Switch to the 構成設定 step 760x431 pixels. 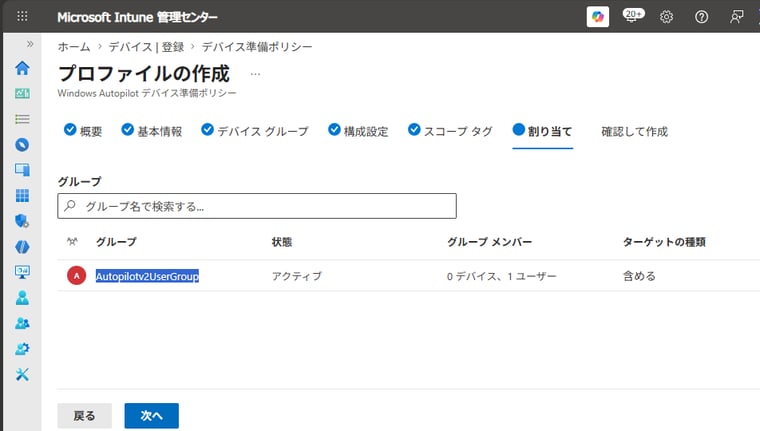pyautogui.click(x=358, y=131)
